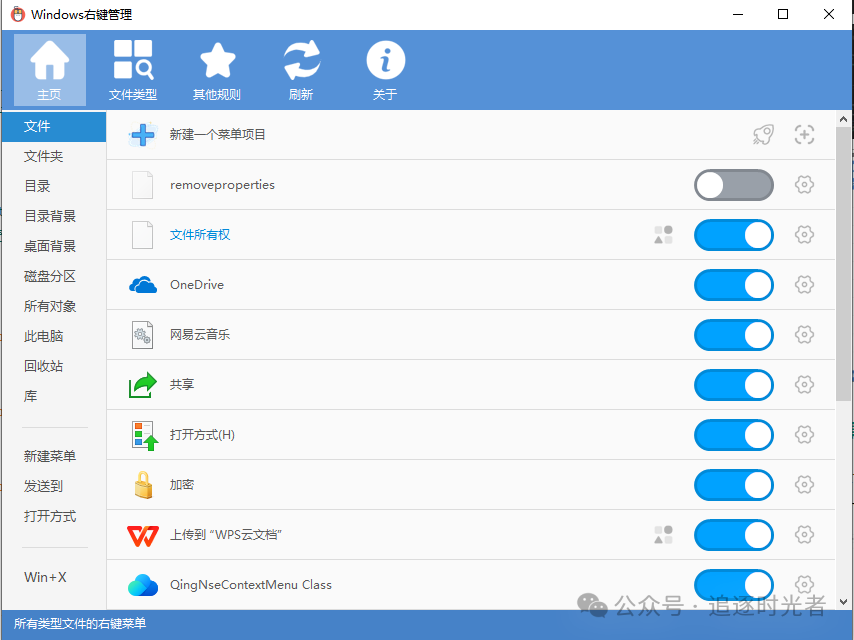
Task: Click the vertical scrollbar thumb
Action: coord(843,264)
